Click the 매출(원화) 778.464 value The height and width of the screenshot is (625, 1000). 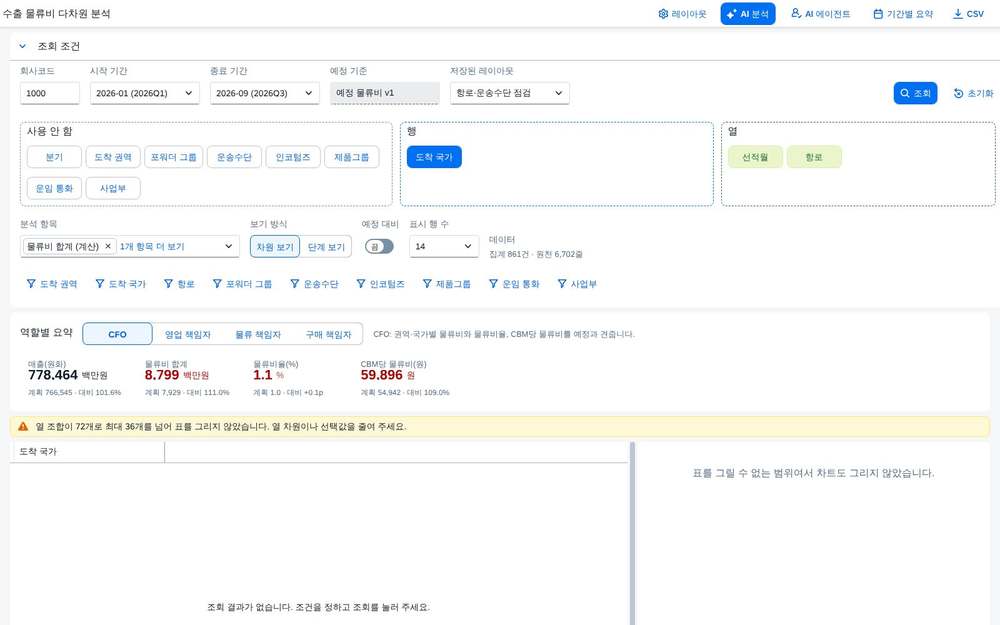click(x=68, y=375)
